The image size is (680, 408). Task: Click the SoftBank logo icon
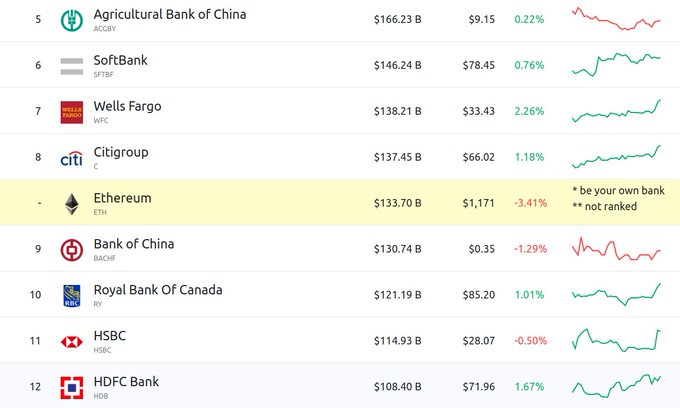[72, 66]
